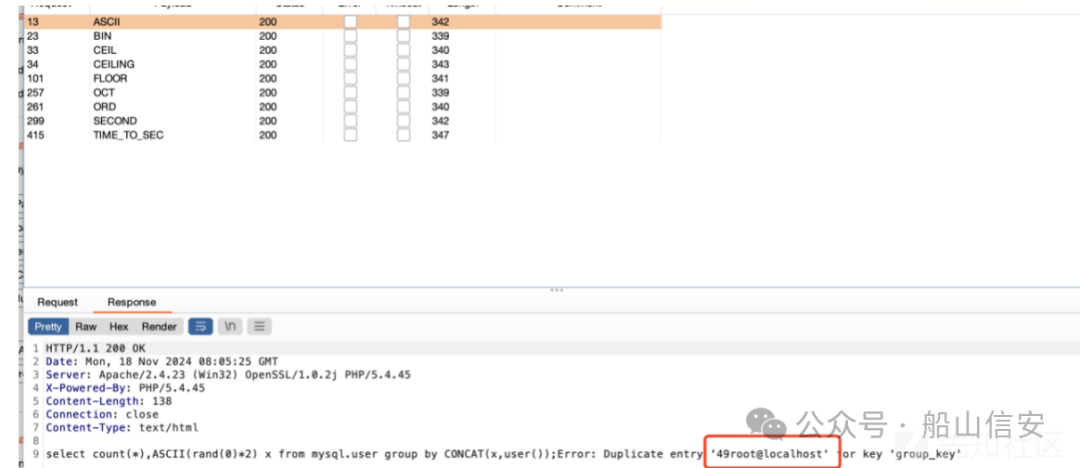The image size is (1080, 468).
Task: Click request number 415
Action: [36, 135]
